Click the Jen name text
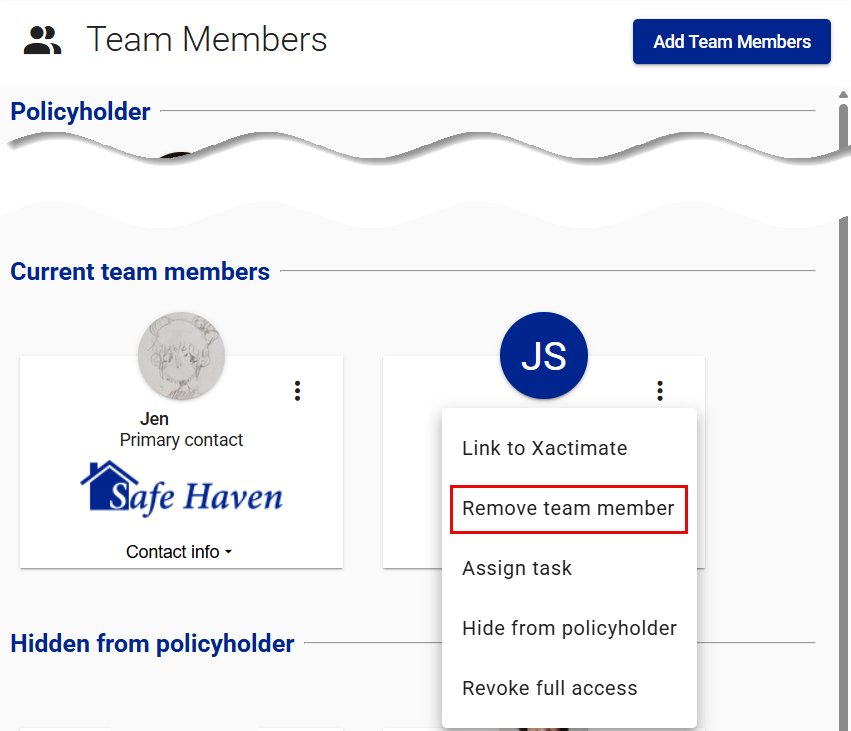 coord(154,419)
